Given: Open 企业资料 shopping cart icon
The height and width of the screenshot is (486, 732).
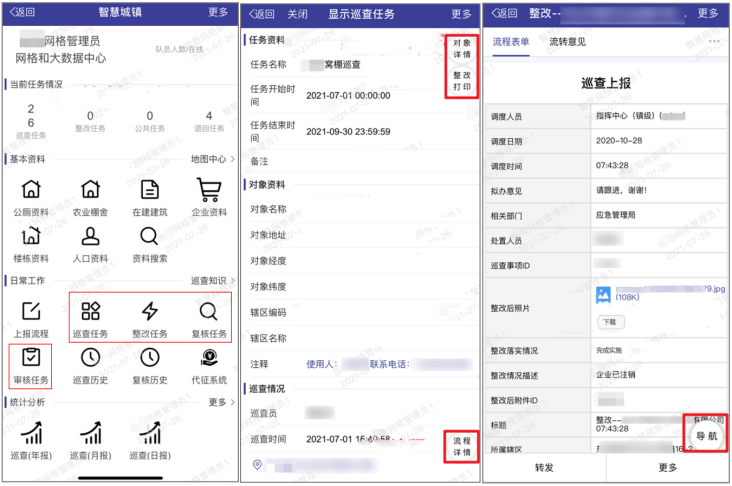Looking at the screenshot, I should [x=209, y=189].
